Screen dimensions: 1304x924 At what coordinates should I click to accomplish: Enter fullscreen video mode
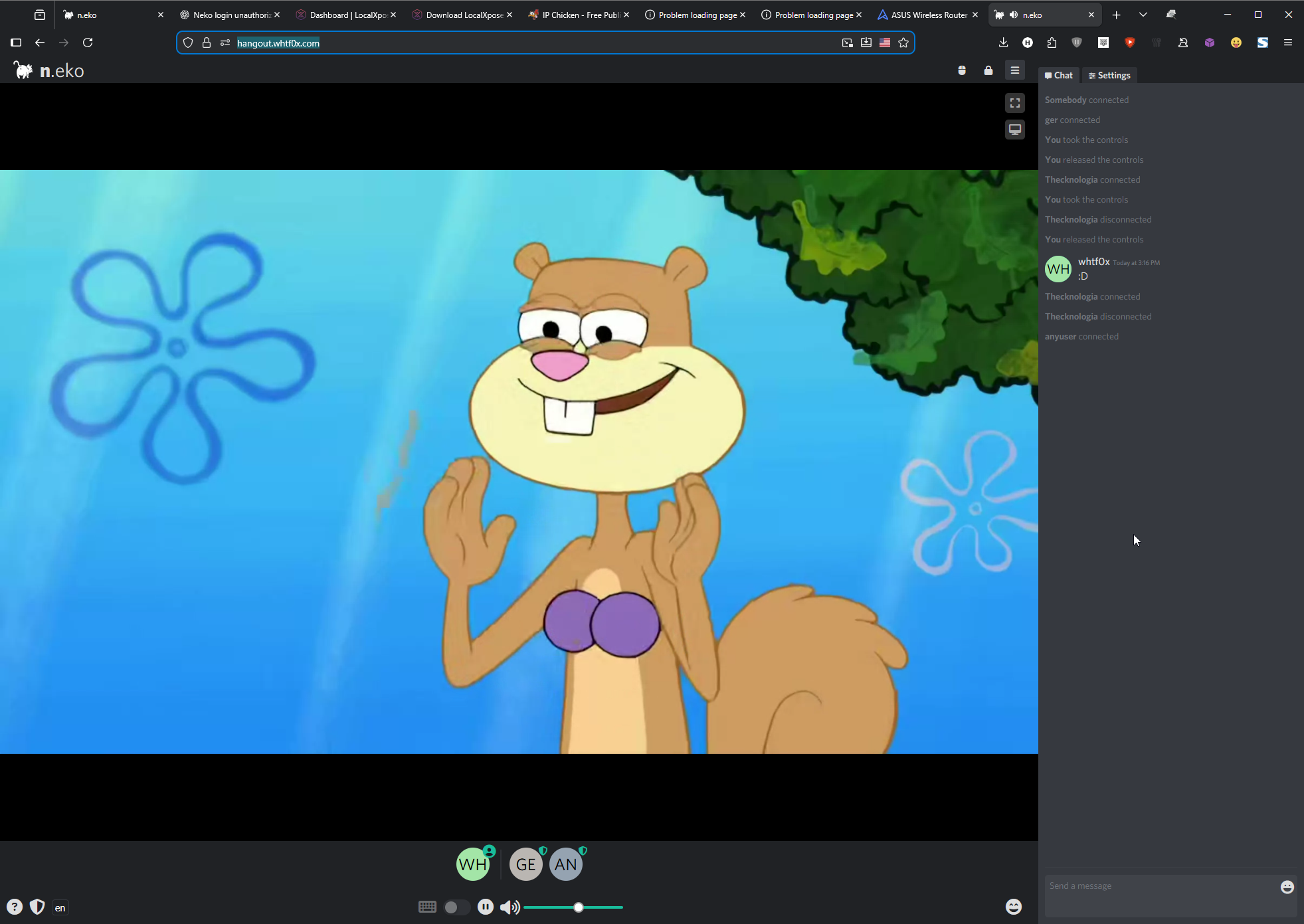click(1014, 103)
